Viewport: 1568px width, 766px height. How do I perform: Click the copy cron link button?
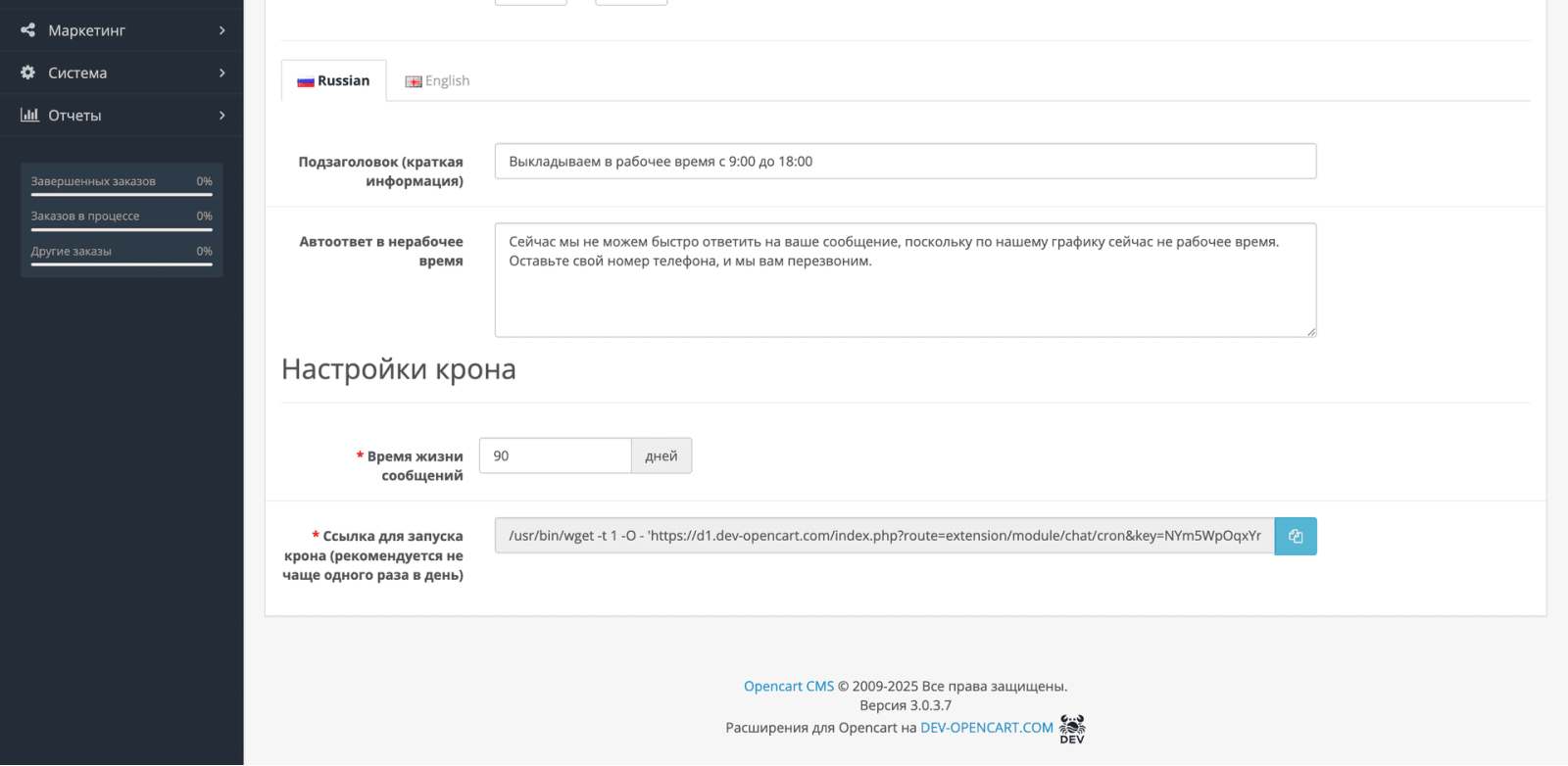point(1296,536)
